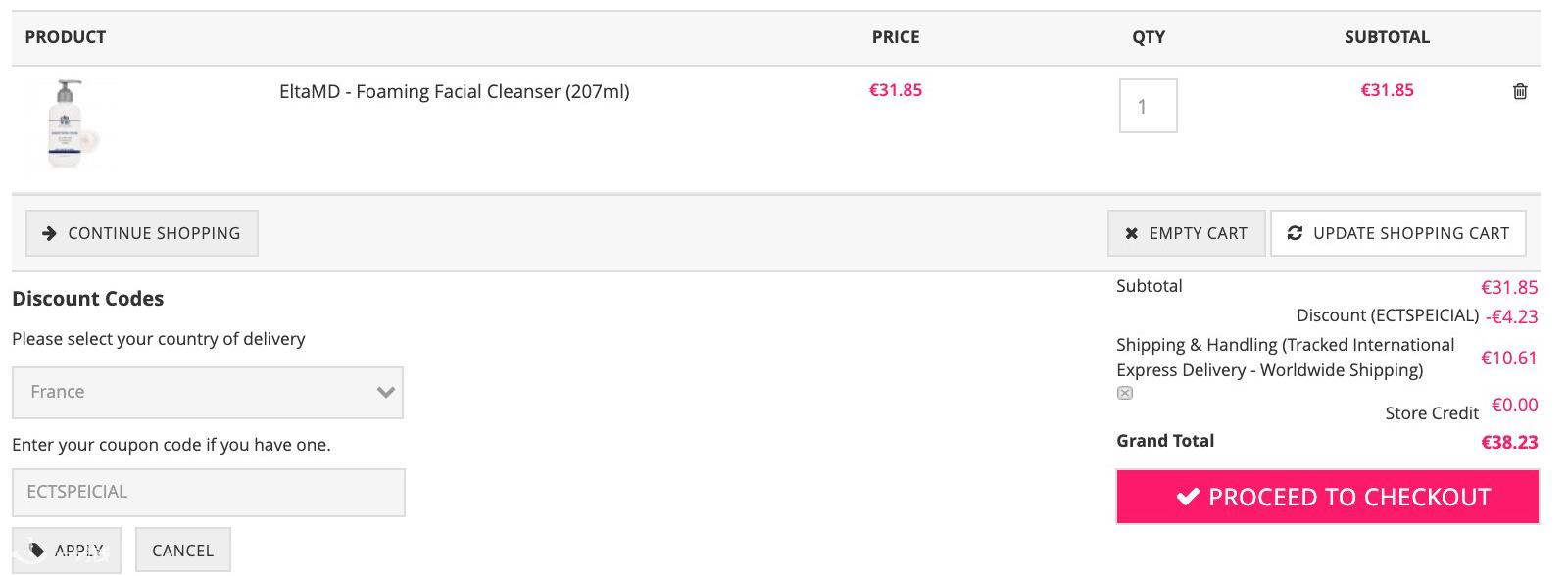Focus the quantity field showing 1

pyautogui.click(x=1148, y=106)
